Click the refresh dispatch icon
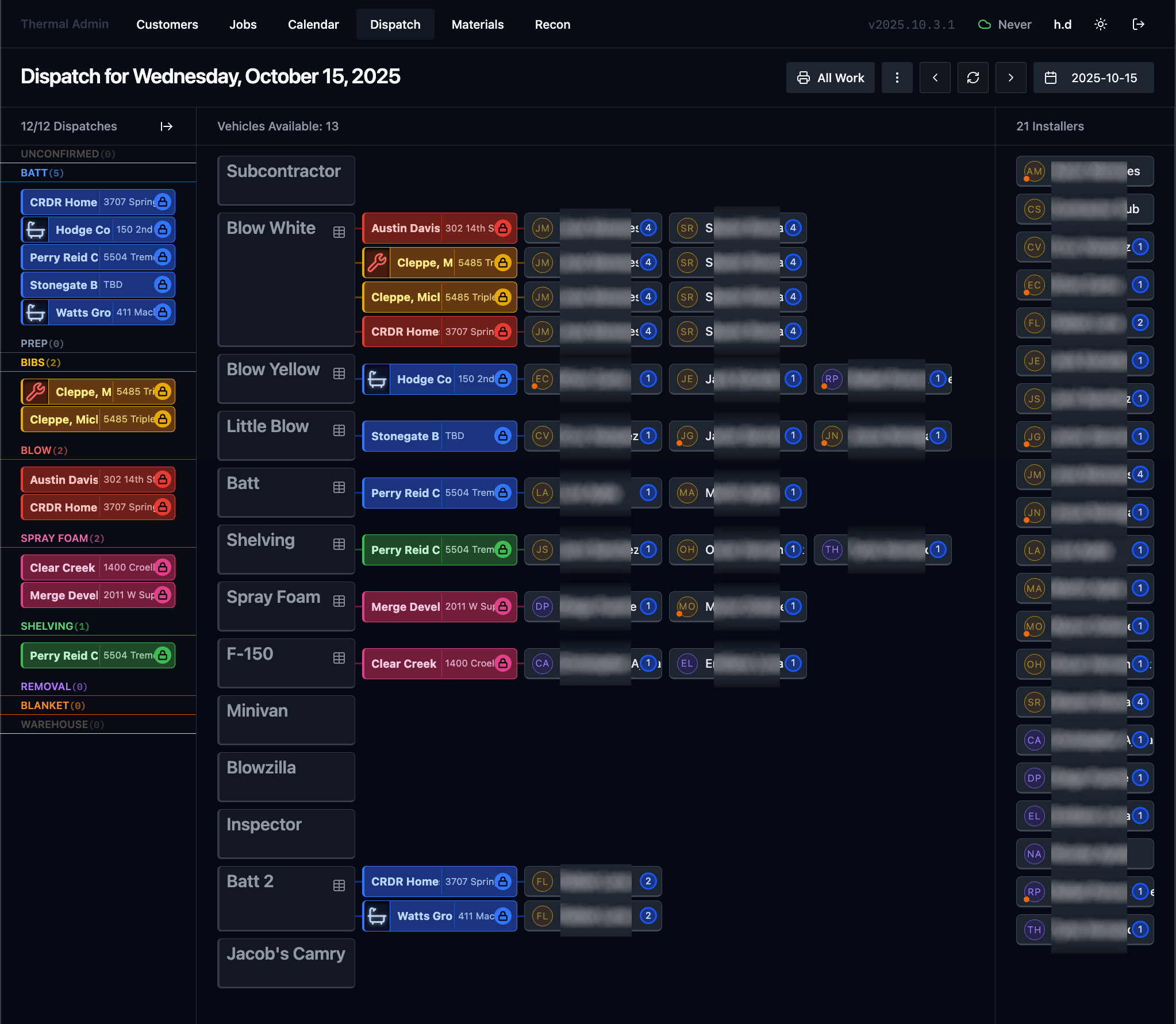This screenshot has width=1176, height=1024. pos(973,78)
